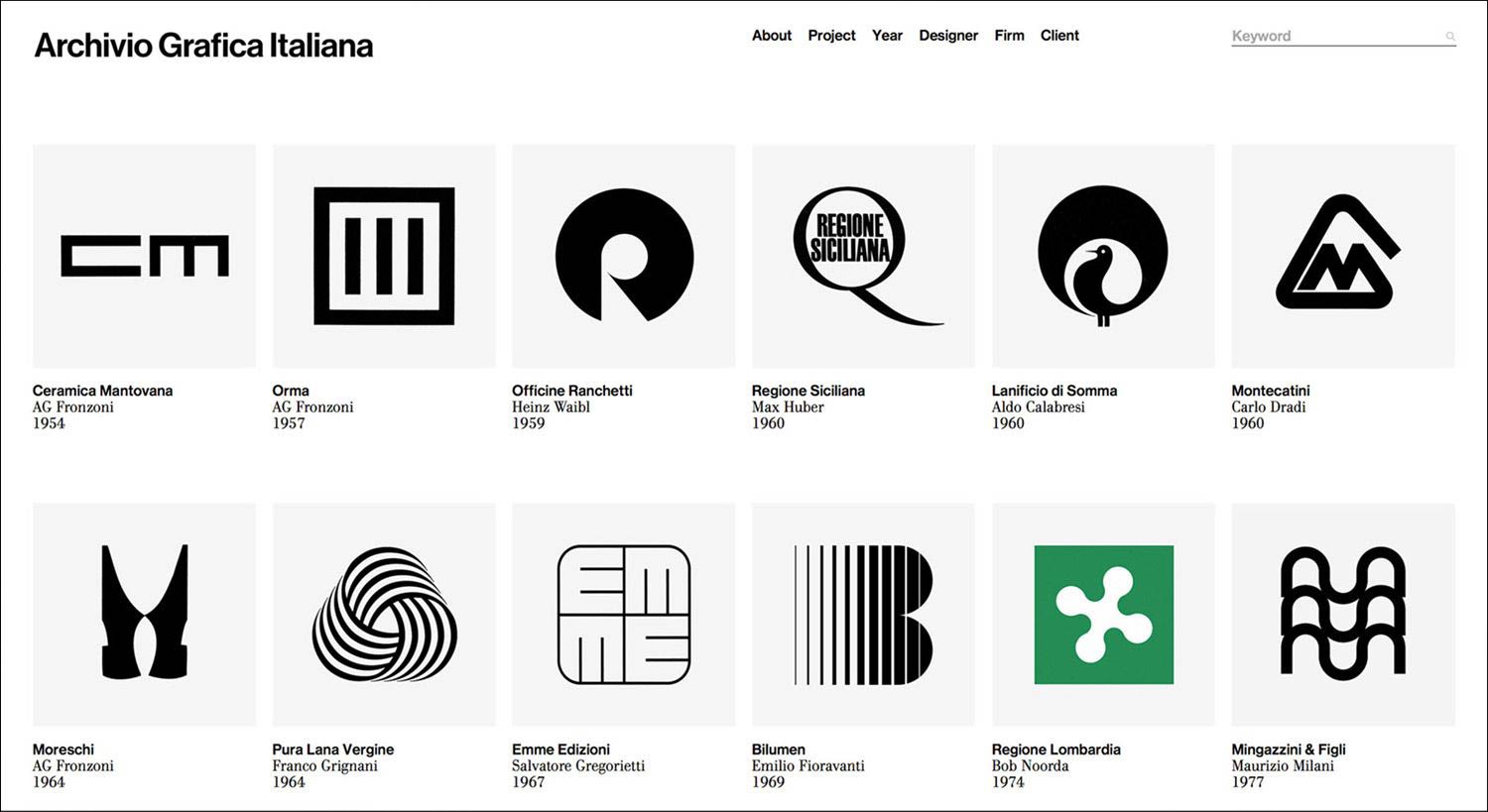Screen dimensions: 1488x812
Task: Click AG Fronzoni under Ceramica Mantovana
Action: coord(73,406)
